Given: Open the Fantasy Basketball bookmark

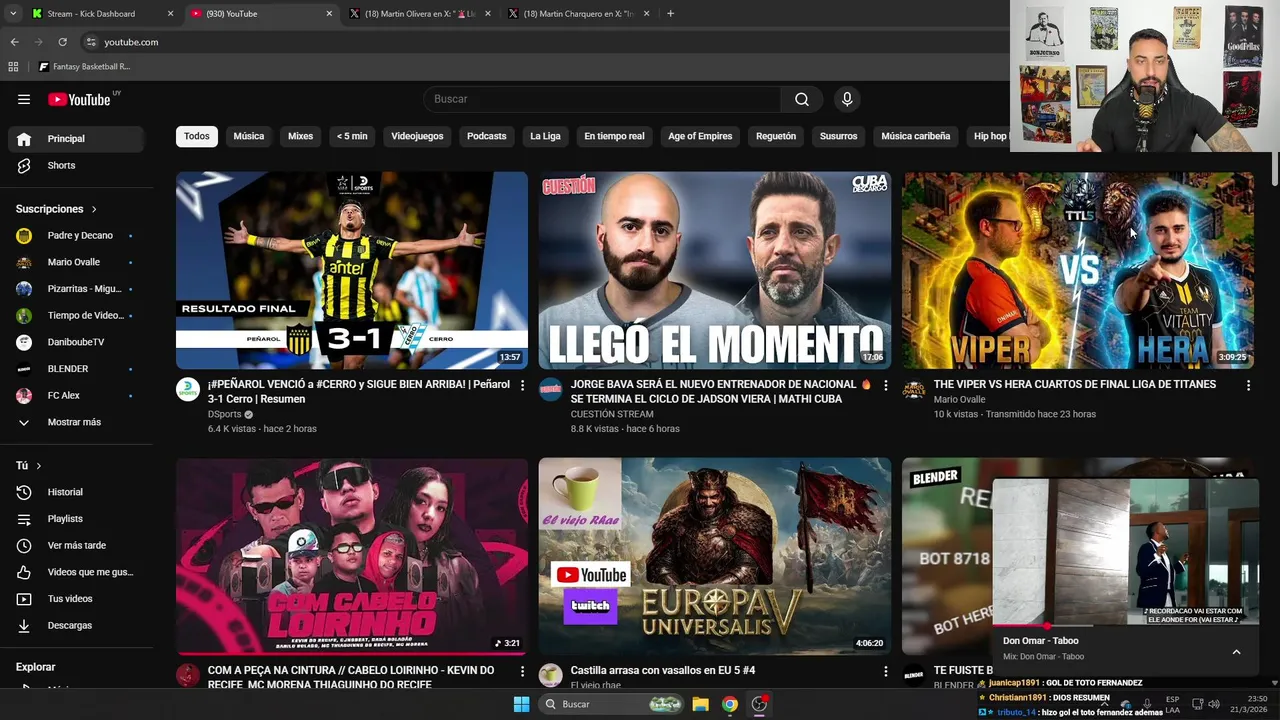Looking at the screenshot, I should (x=85, y=67).
